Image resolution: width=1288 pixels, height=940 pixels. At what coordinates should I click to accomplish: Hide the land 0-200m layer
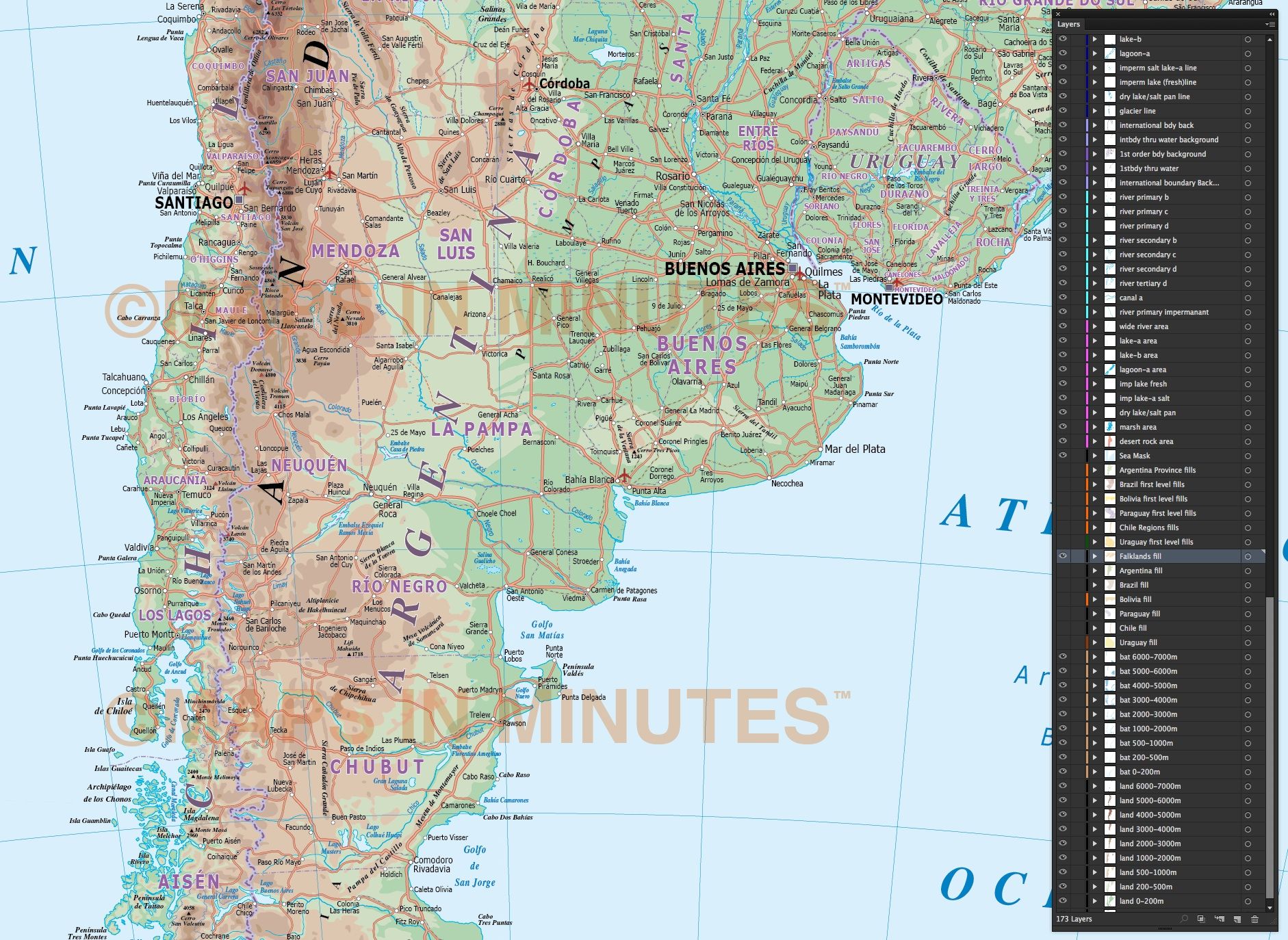click(1063, 901)
